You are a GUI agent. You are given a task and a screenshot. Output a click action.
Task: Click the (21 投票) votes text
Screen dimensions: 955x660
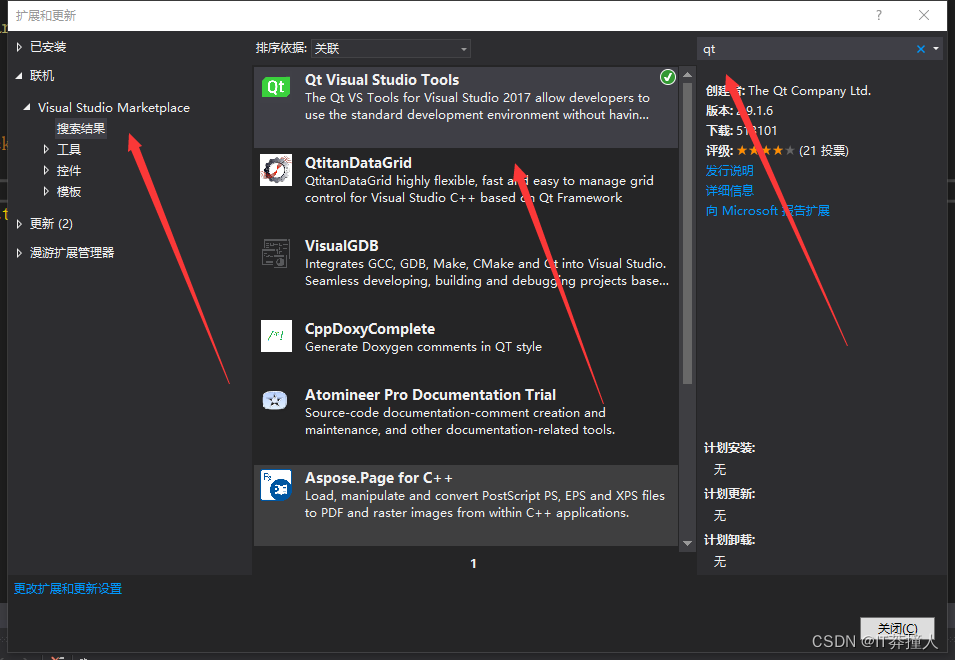click(x=823, y=150)
